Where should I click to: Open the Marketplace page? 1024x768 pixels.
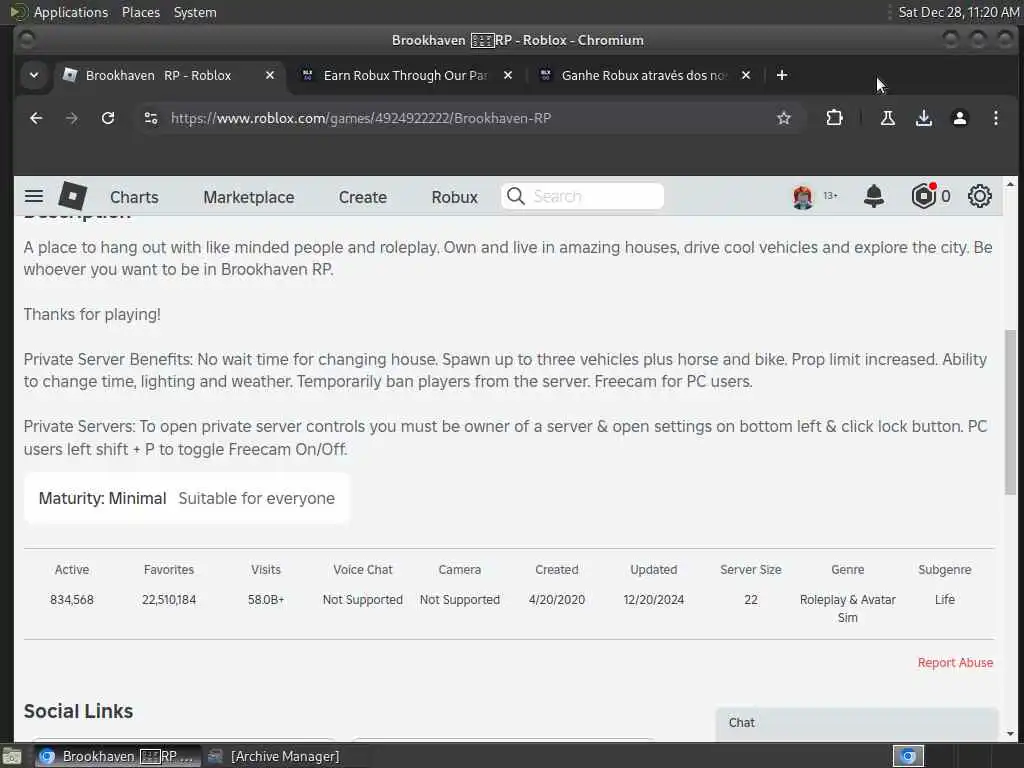[249, 197]
